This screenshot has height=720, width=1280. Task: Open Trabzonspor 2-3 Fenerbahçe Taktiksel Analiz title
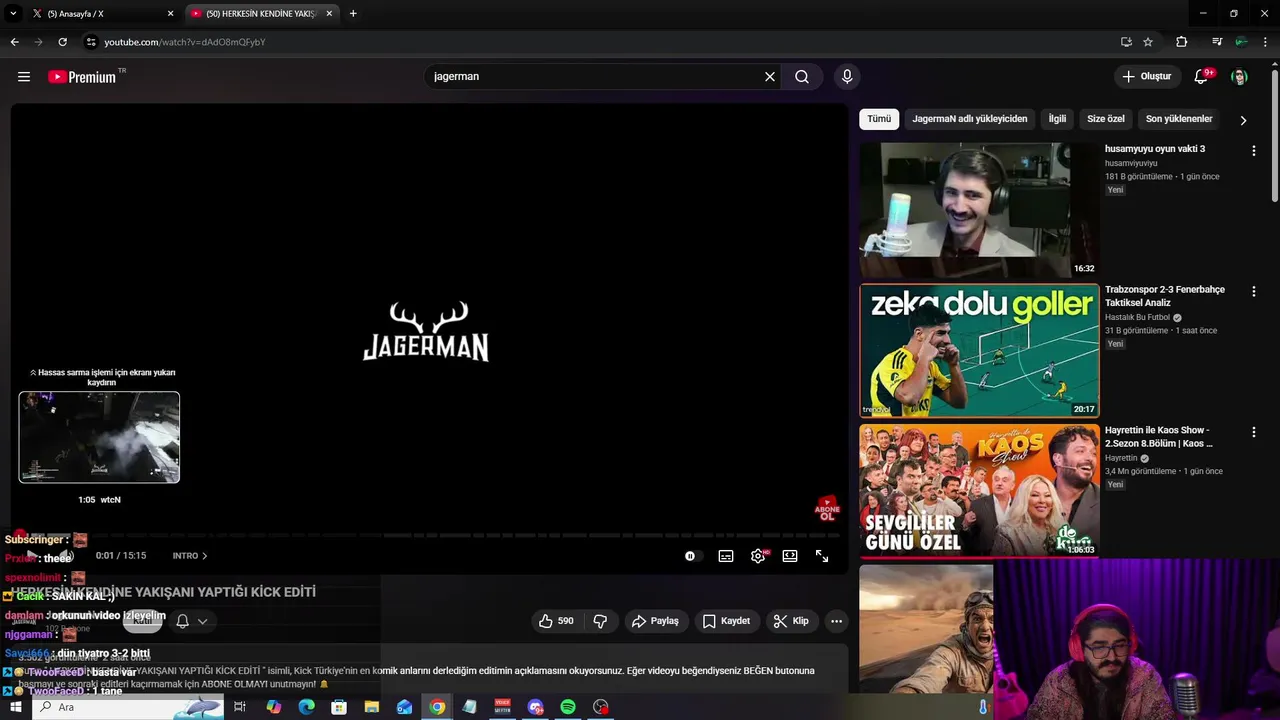click(x=1164, y=296)
